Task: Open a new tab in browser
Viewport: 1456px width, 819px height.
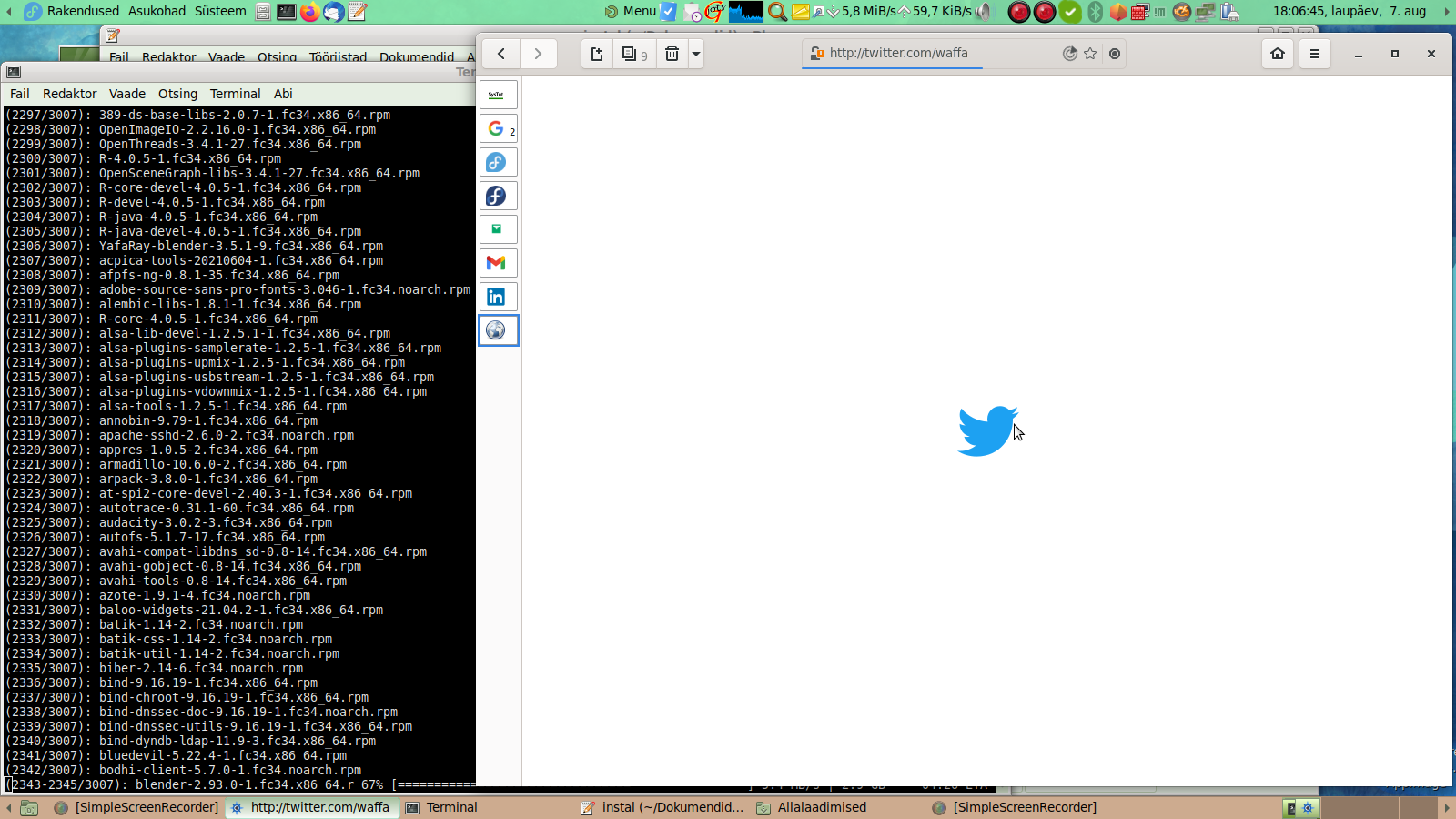Action: 597,54
